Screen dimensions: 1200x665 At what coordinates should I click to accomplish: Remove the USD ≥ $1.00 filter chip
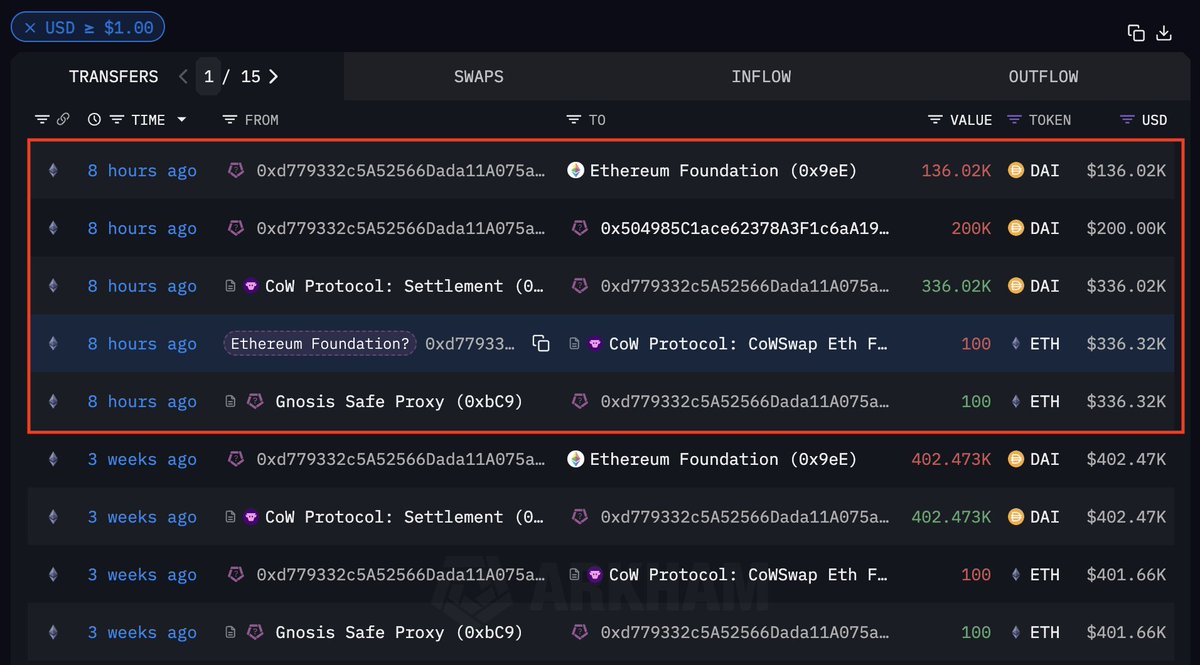30,28
